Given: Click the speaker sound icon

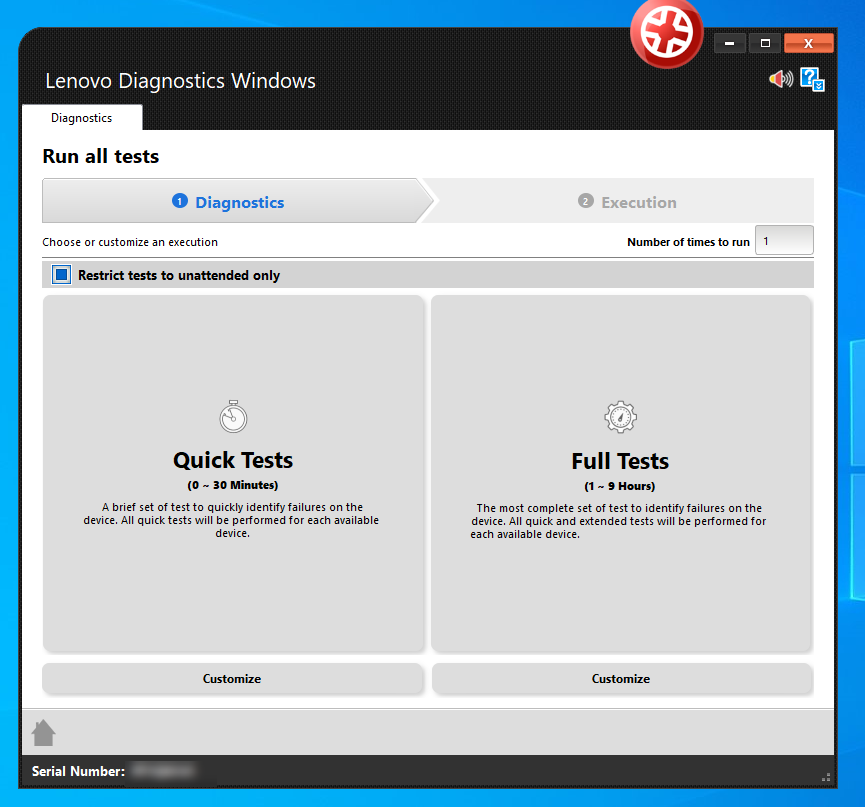Looking at the screenshot, I should pyautogui.click(x=781, y=79).
